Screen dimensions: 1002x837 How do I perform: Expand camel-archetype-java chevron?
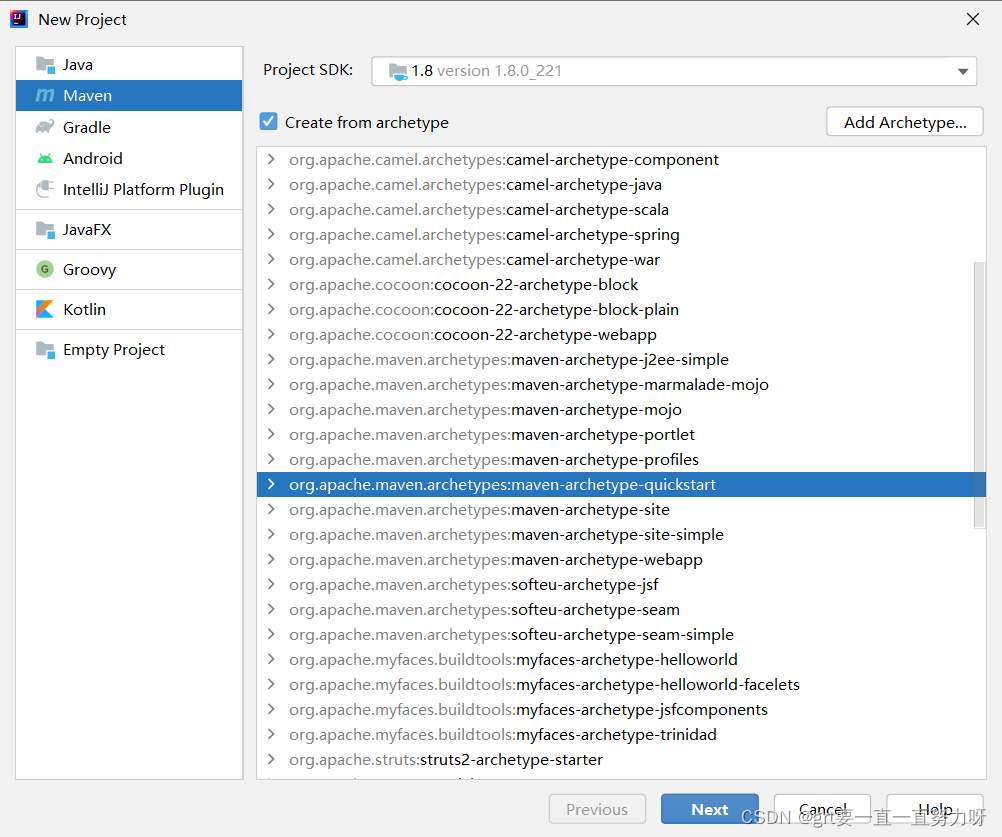point(271,184)
